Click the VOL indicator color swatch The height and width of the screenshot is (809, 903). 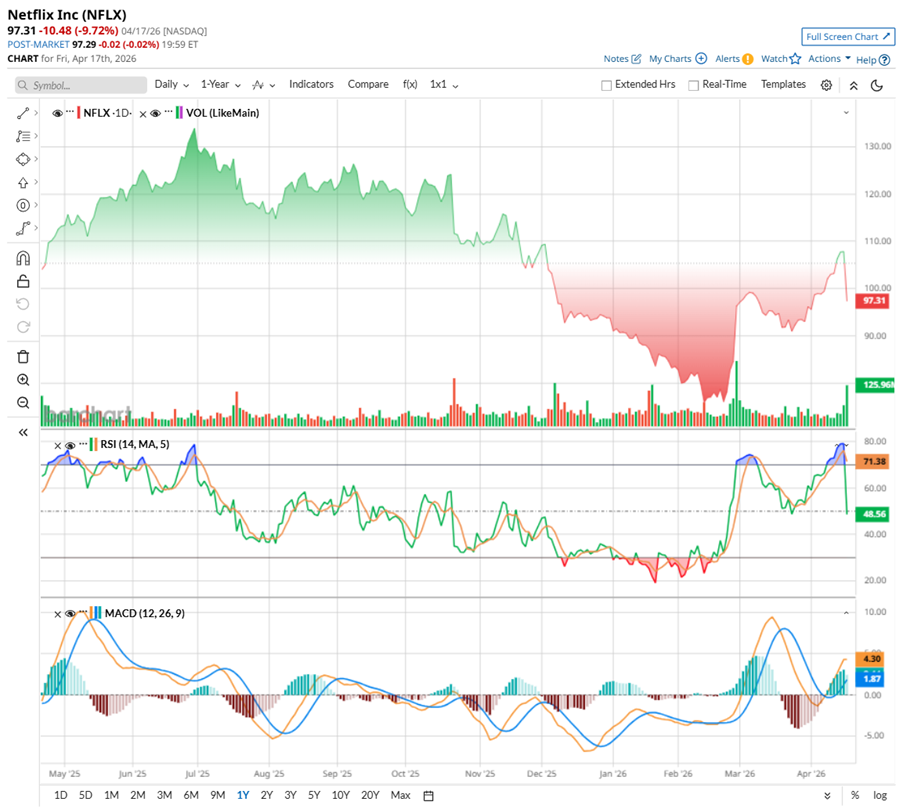180,113
